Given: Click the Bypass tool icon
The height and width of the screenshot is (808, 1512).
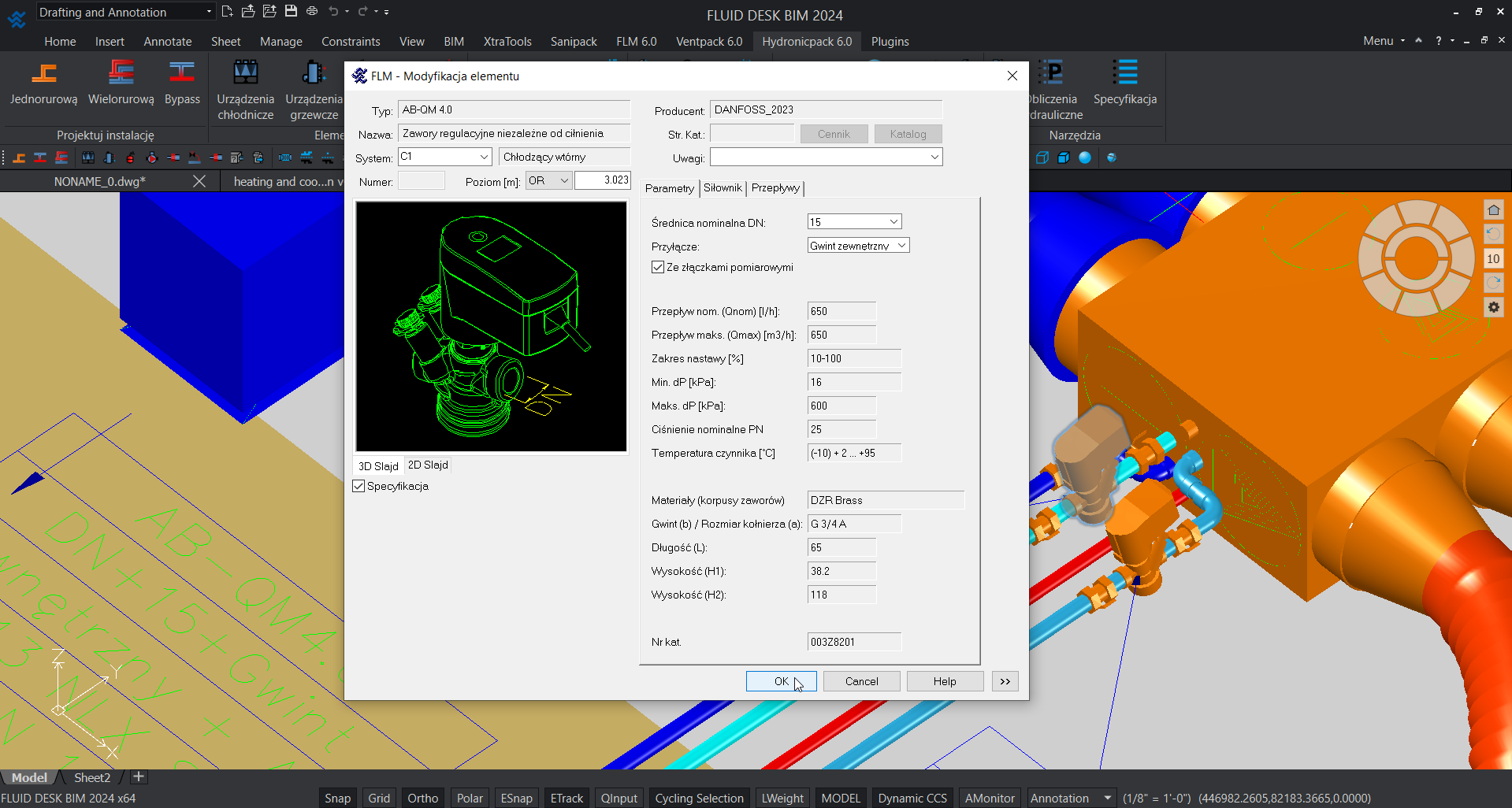Looking at the screenshot, I should coord(182,74).
